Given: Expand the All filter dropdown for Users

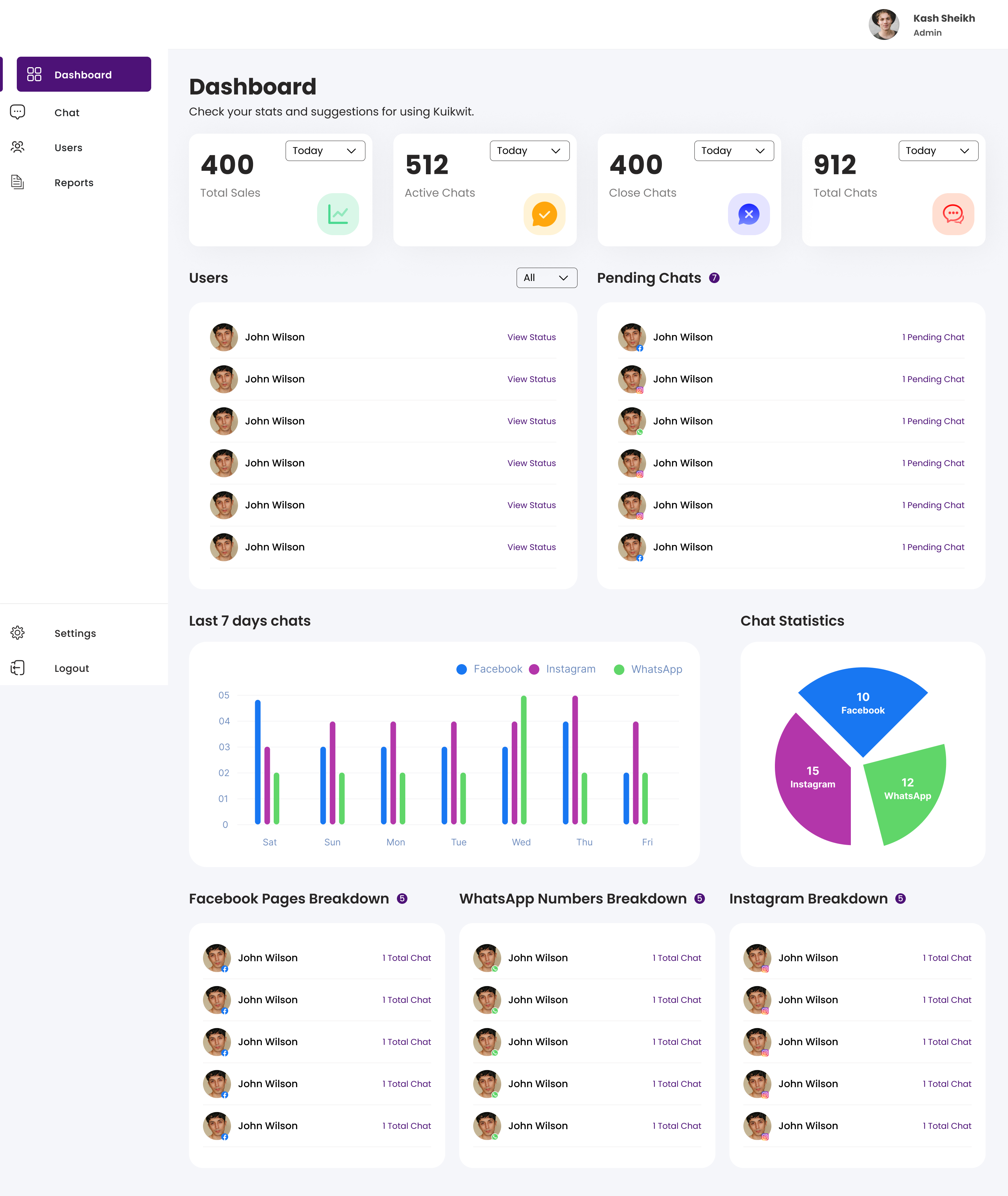Looking at the screenshot, I should 546,278.
